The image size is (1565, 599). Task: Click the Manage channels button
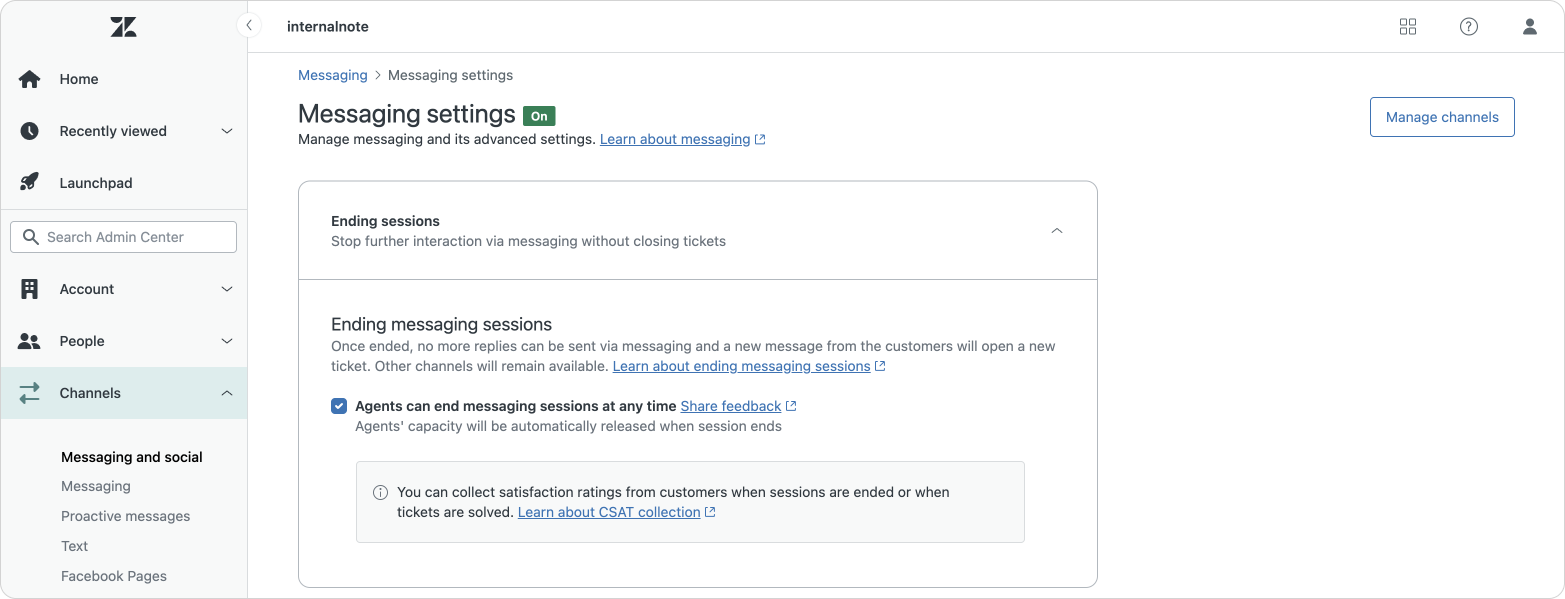pyautogui.click(x=1441, y=117)
